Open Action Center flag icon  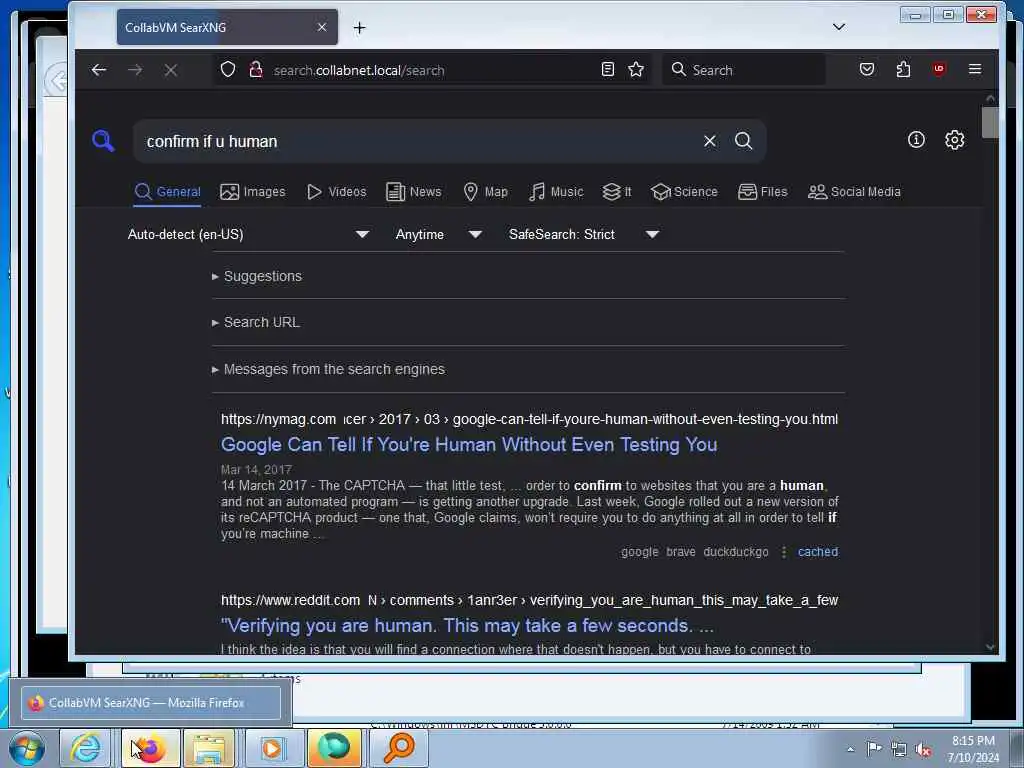tap(873, 748)
